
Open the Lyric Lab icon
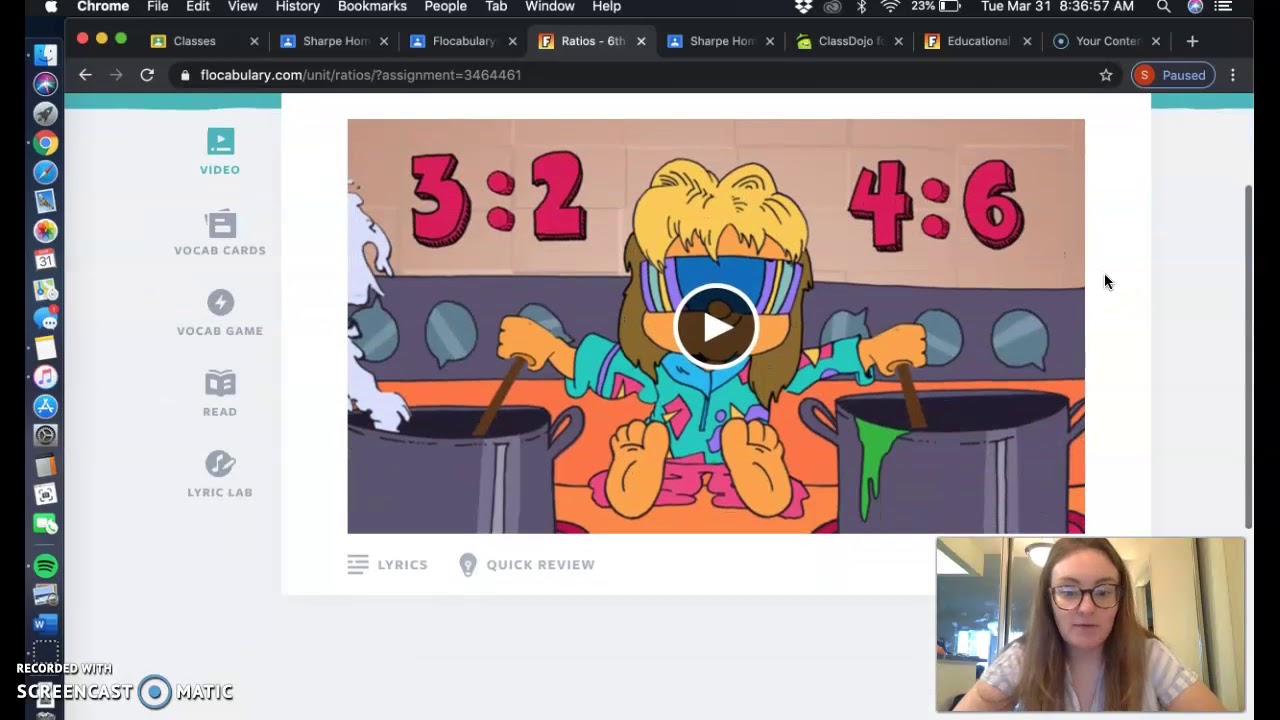tap(220, 464)
